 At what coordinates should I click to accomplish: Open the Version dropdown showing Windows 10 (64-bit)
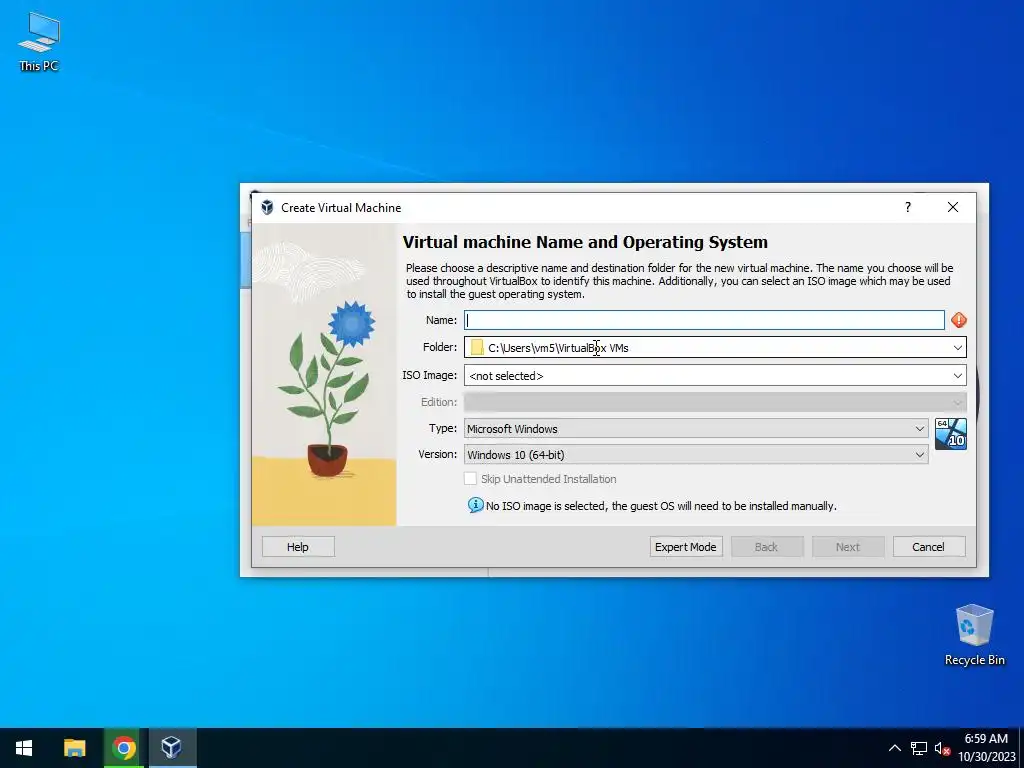(x=696, y=455)
